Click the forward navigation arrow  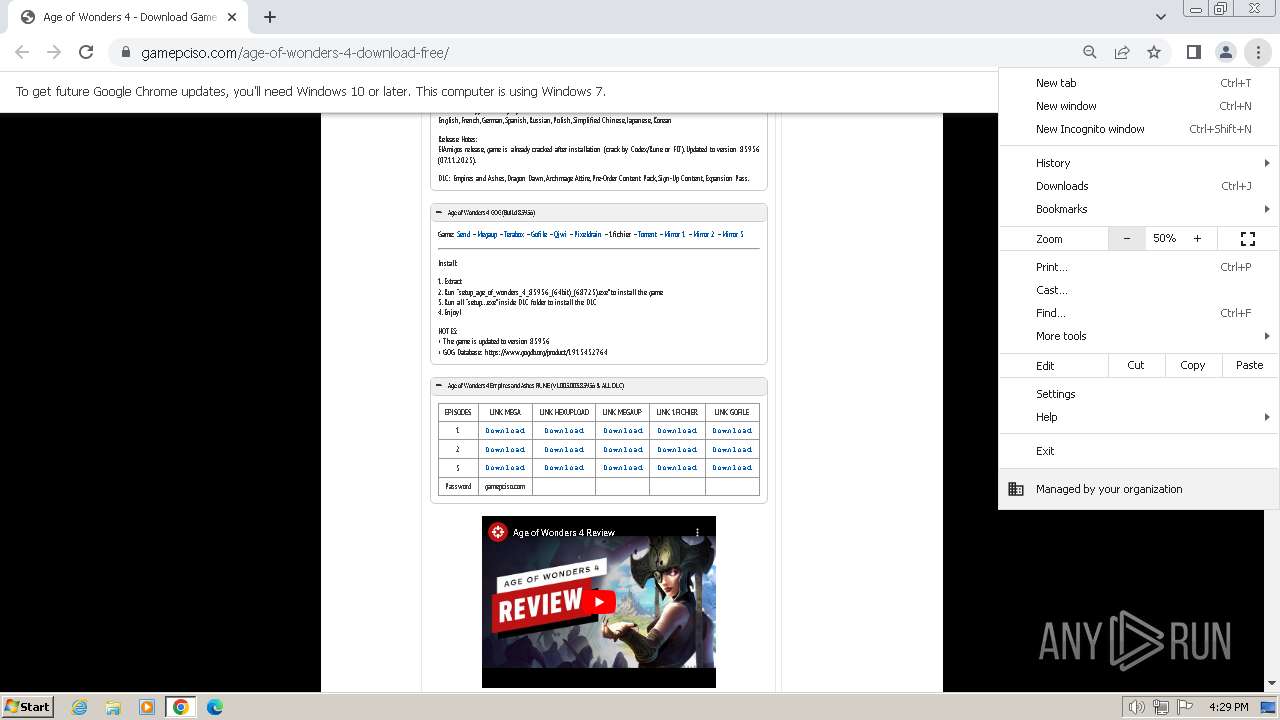(x=54, y=52)
